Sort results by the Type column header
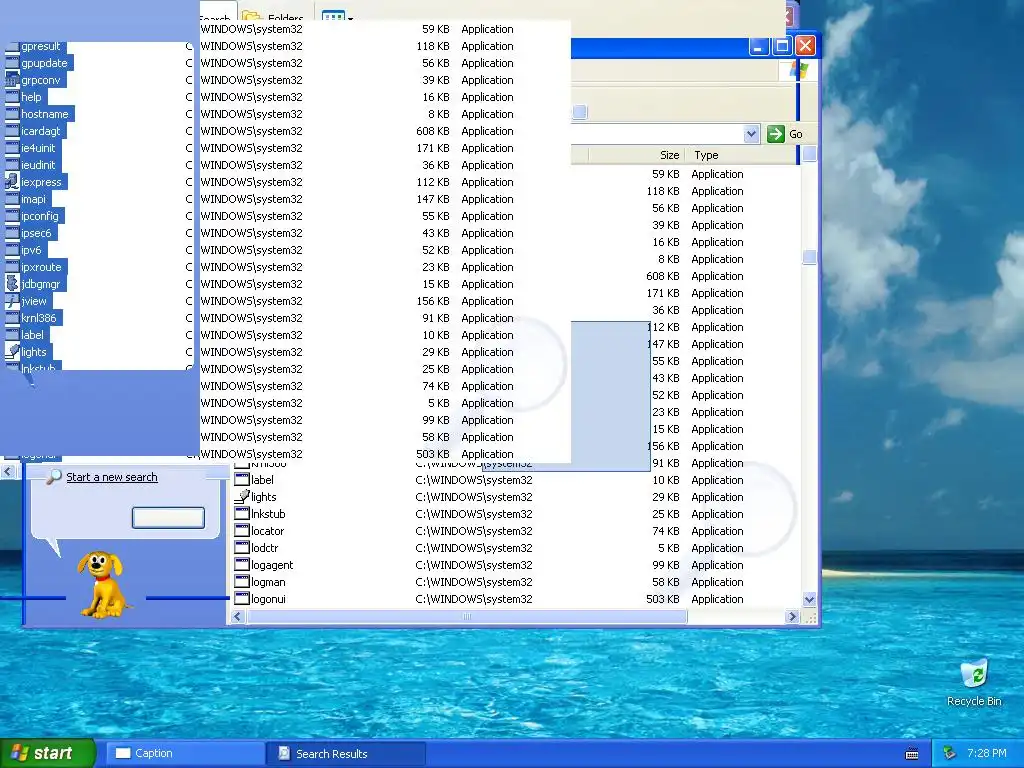The image size is (1024, 768). tap(740, 155)
